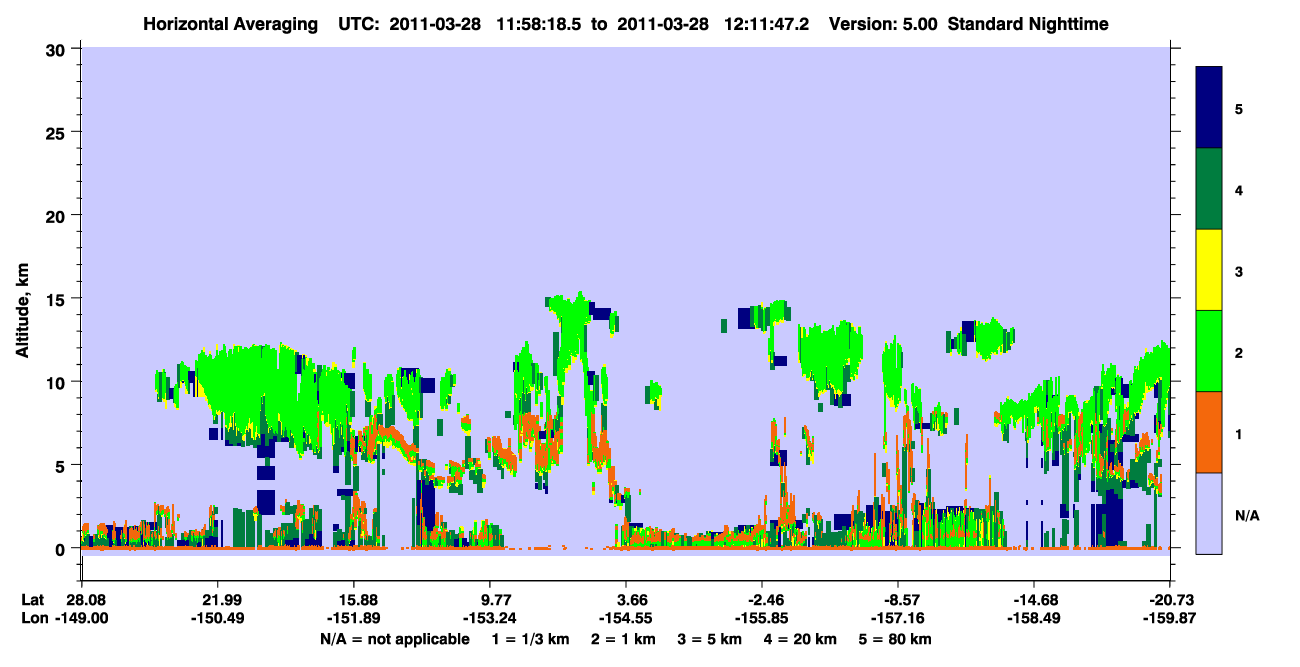The height and width of the screenshot is (667, 1300).
Task: Click the 'Altitude, km' axis label
Action: point(22,312)
